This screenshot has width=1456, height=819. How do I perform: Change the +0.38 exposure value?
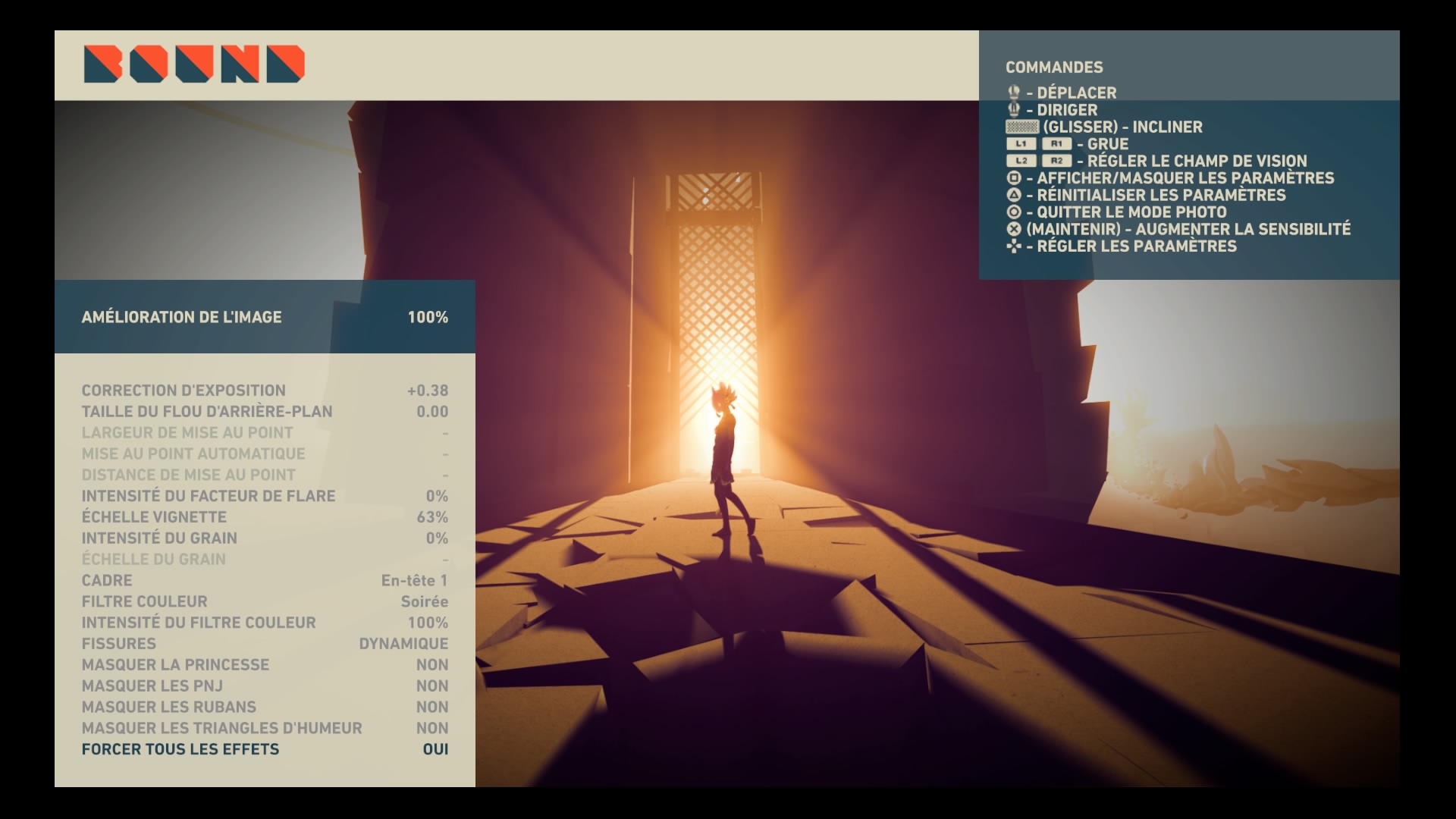(428, 391)
